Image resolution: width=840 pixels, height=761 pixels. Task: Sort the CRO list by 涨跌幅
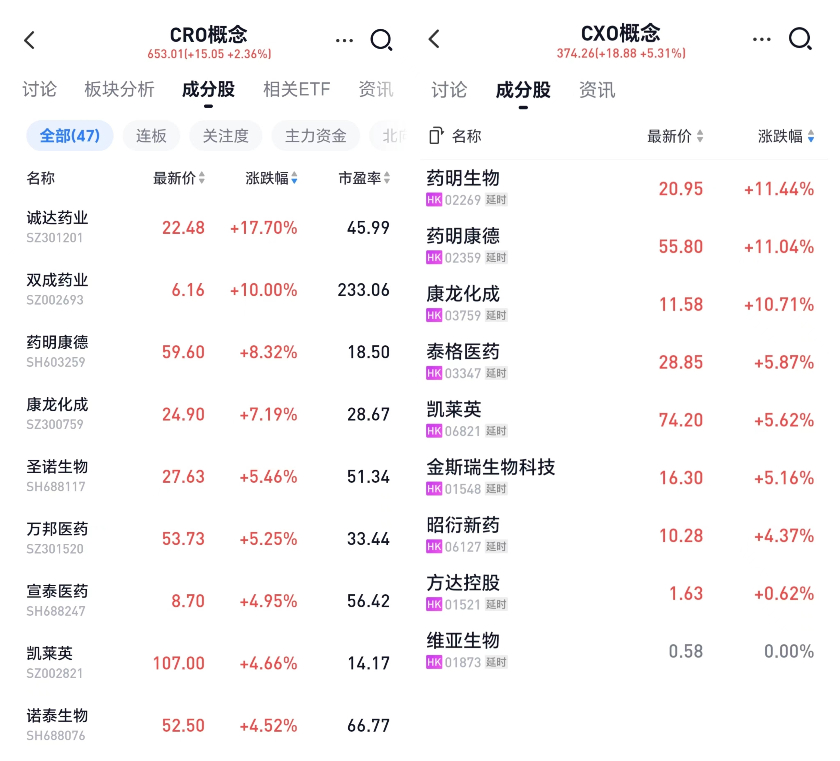click(272, 178)
